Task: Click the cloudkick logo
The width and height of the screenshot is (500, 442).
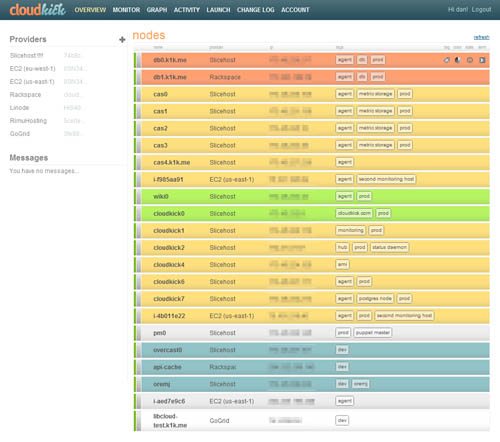Action: tap(38, 10)
